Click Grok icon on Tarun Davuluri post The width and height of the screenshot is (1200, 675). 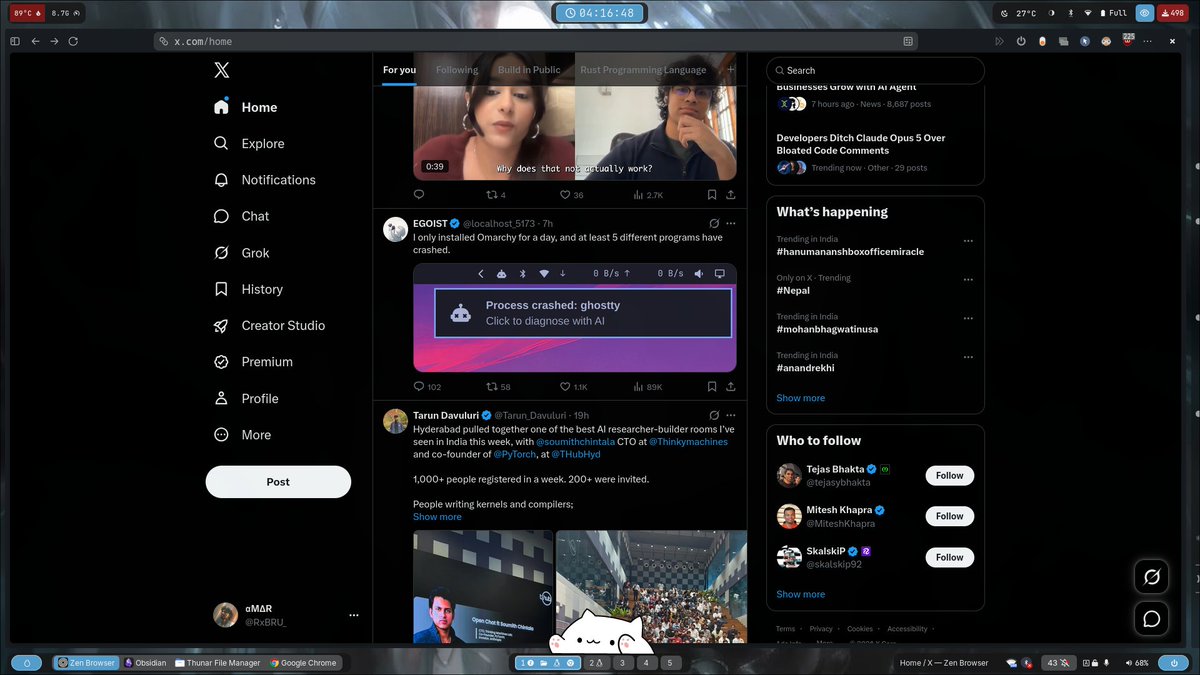[x=713, y=415]
